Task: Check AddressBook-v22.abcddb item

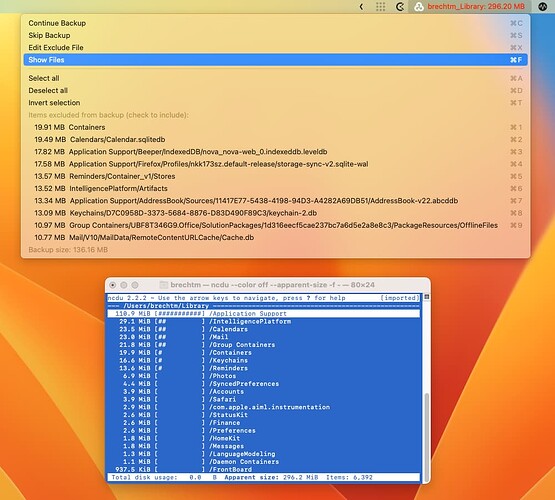Action: tap(275, 201)
